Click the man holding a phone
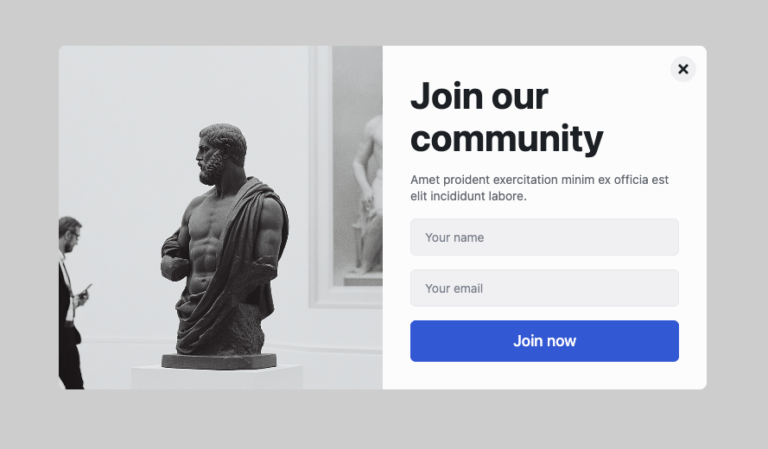The image size is (768, 449). tap(70, 300)
